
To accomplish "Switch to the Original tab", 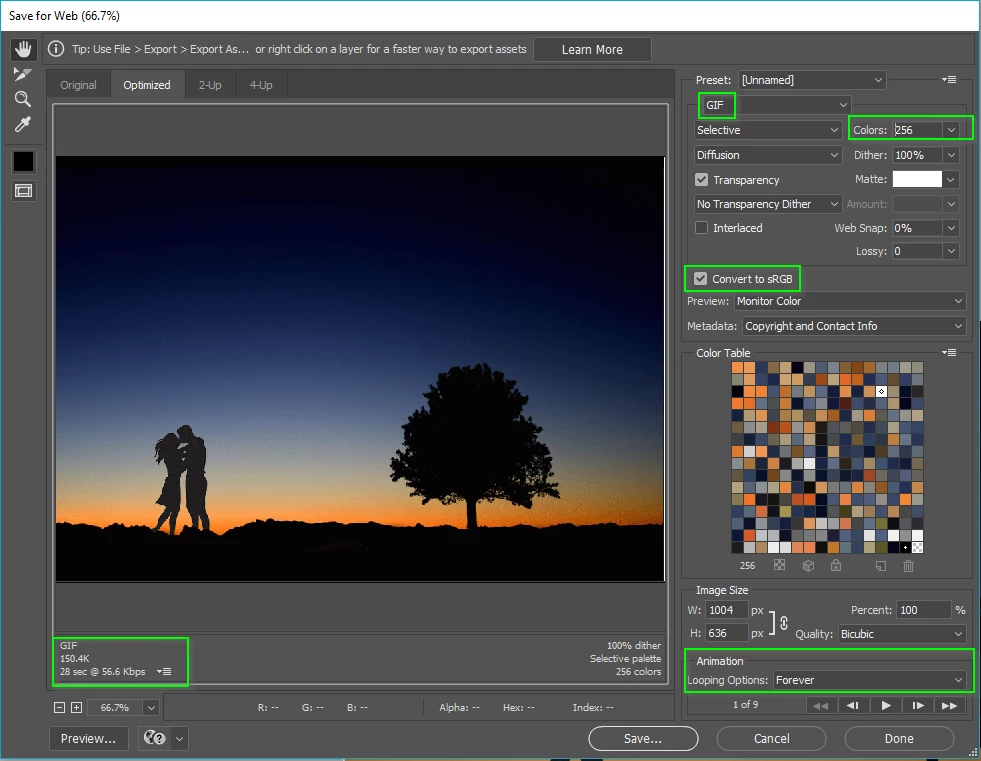I will coord(78,85).
